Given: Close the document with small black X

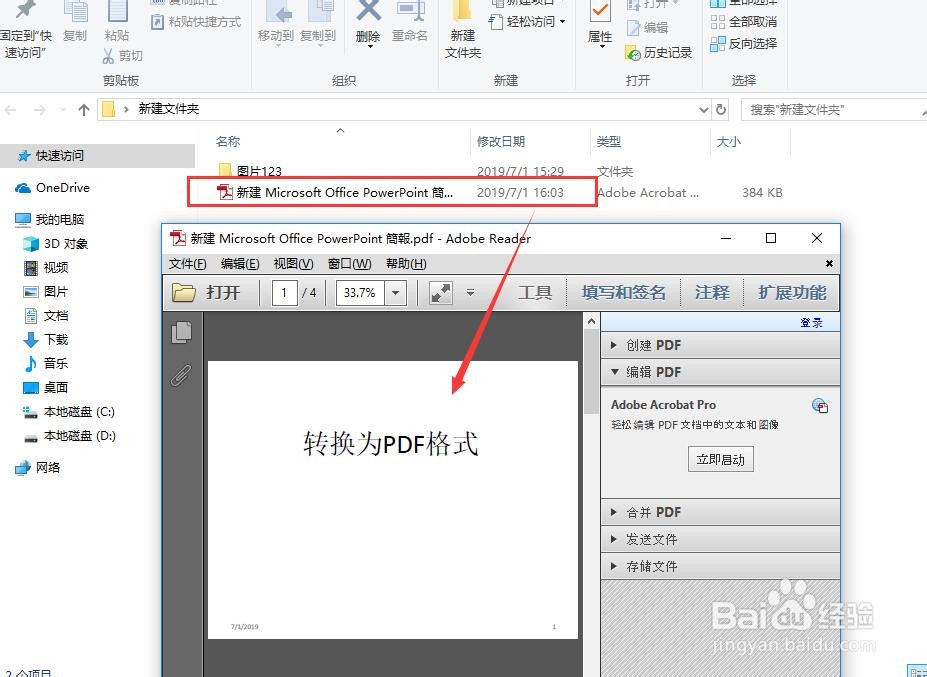Looking at the screenshot, I should (829, 264).
